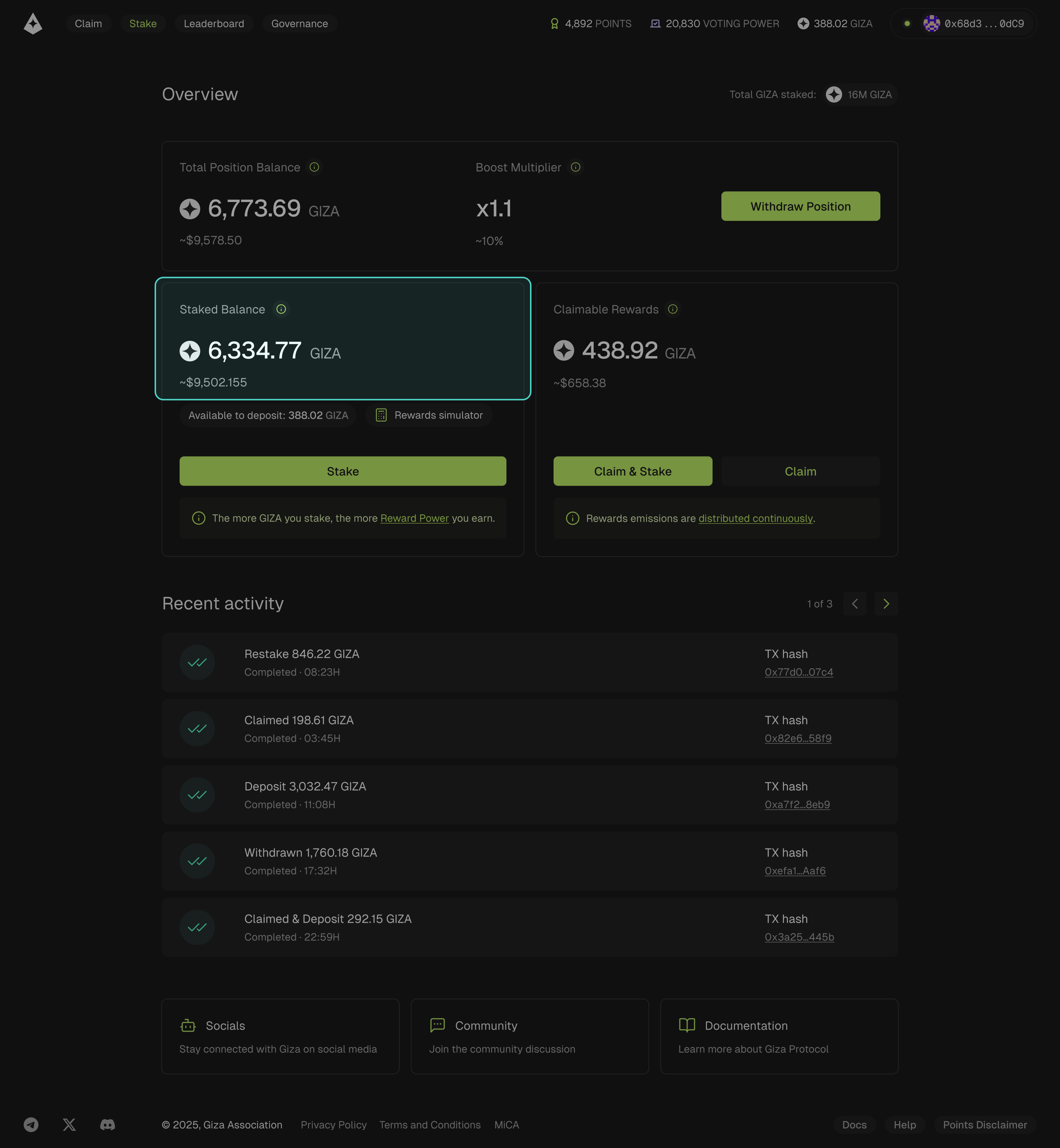
Task: Open Telegram from footer icon
Action: pyautogui.click(x=31, y=1124)
